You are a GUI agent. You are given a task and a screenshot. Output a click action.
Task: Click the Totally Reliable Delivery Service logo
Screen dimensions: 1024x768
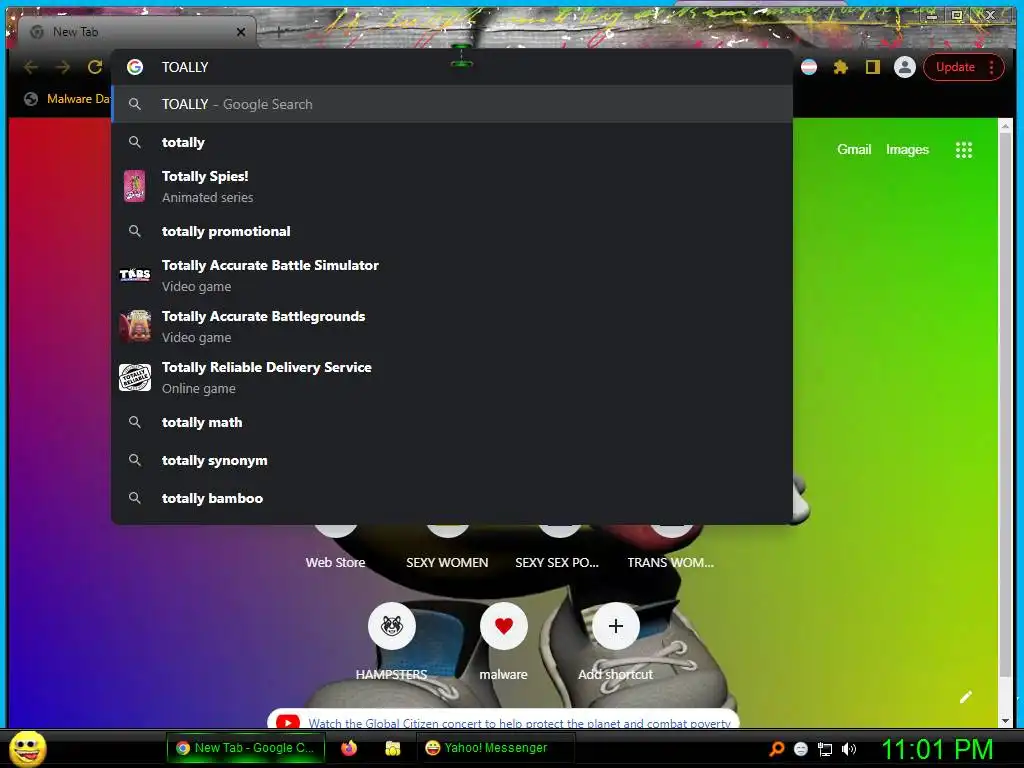[135, 377]
